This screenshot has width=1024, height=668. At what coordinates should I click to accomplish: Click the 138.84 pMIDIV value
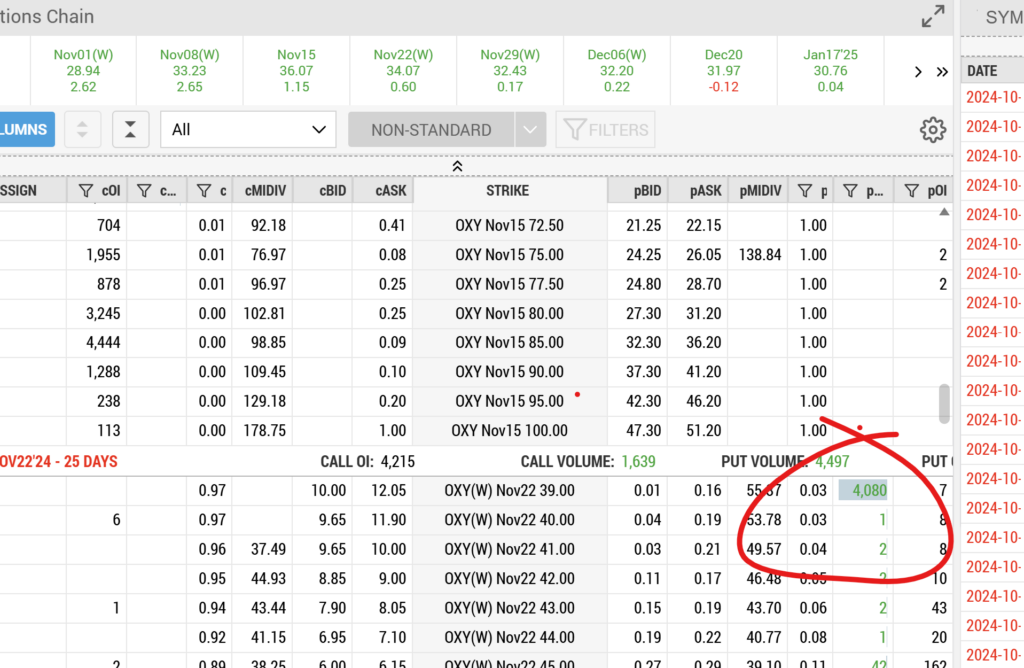[x=760, y=255]
